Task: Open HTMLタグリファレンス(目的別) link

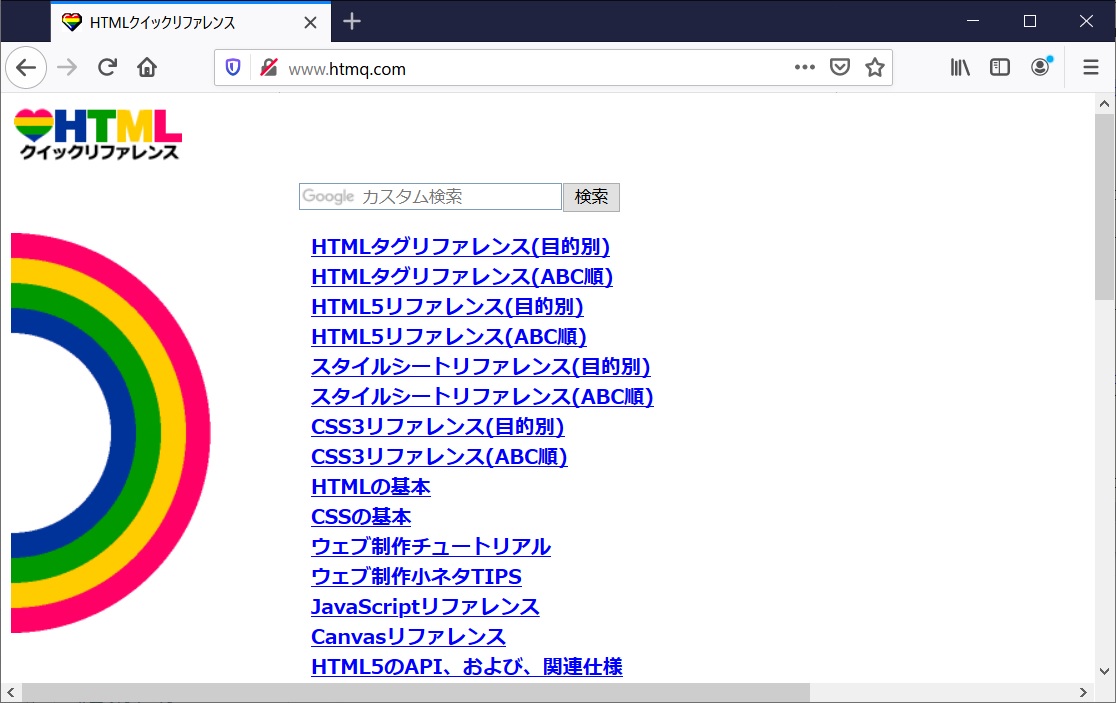Action: [x=460, y=246]
